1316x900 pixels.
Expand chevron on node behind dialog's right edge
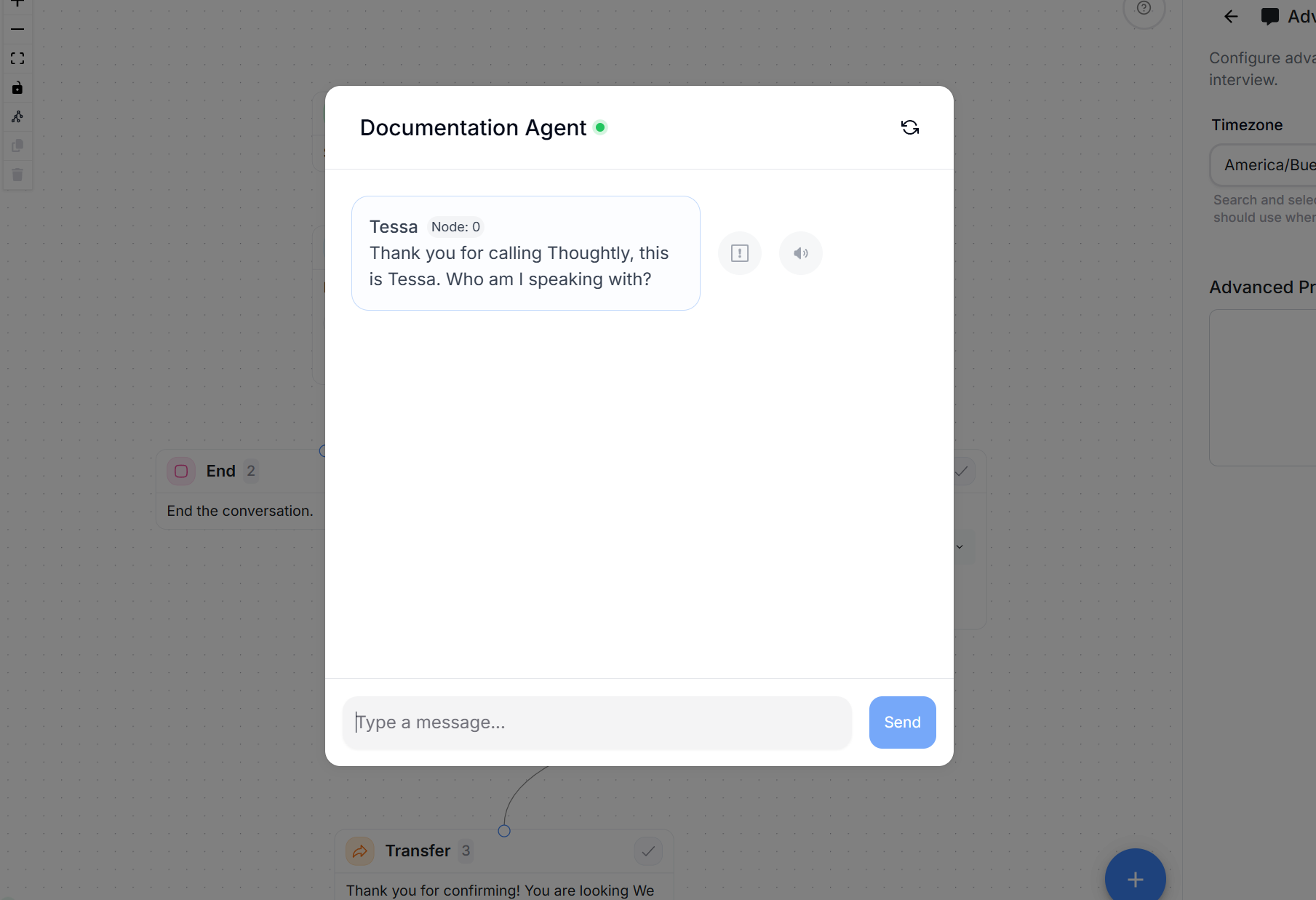coord(960,546)
